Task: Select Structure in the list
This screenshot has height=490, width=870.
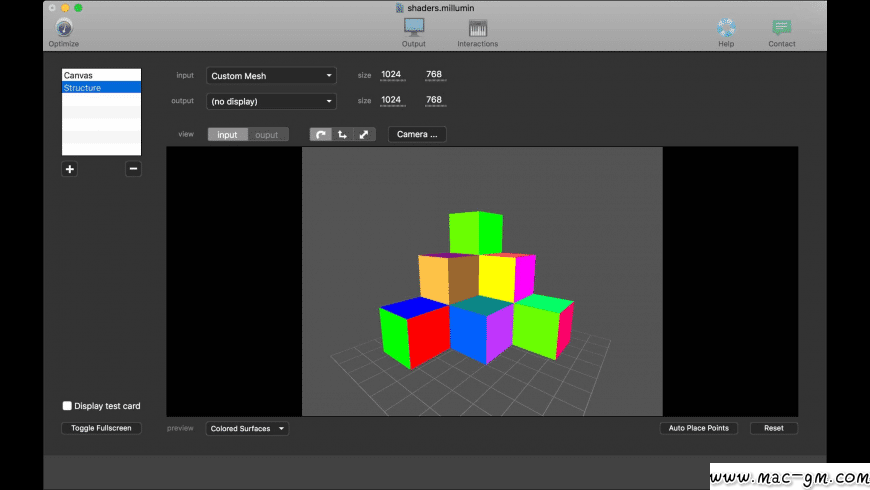Action: [x=101, y=88]
